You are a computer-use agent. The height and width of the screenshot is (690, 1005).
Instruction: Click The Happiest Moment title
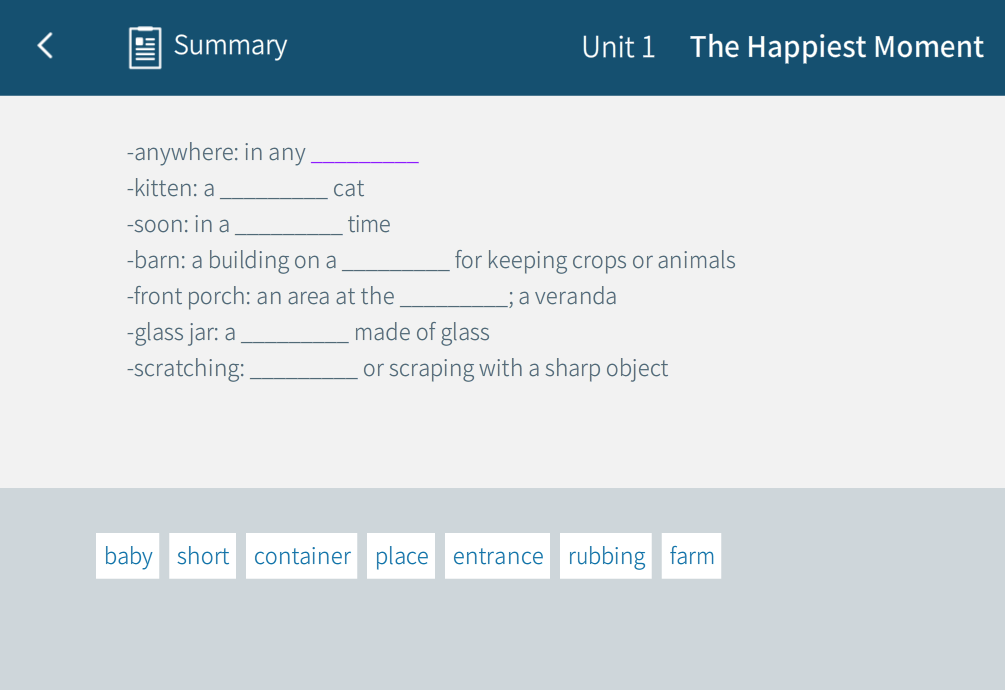tap(836, 47)
